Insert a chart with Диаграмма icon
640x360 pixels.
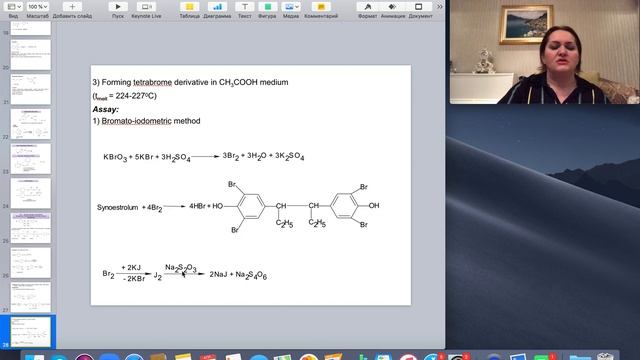217,7
